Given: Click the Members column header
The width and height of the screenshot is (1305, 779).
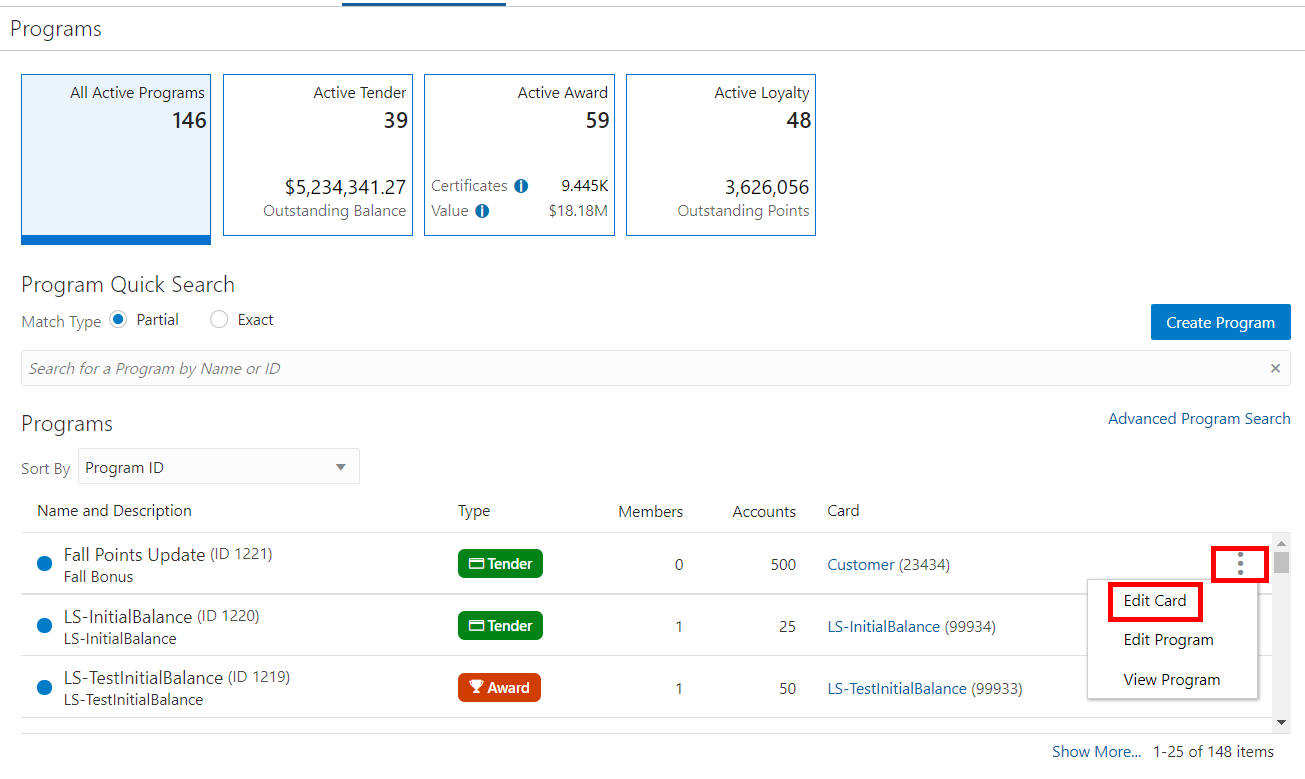Looking at the screenshot, I should pyautogui.click(x=651, y=511).
